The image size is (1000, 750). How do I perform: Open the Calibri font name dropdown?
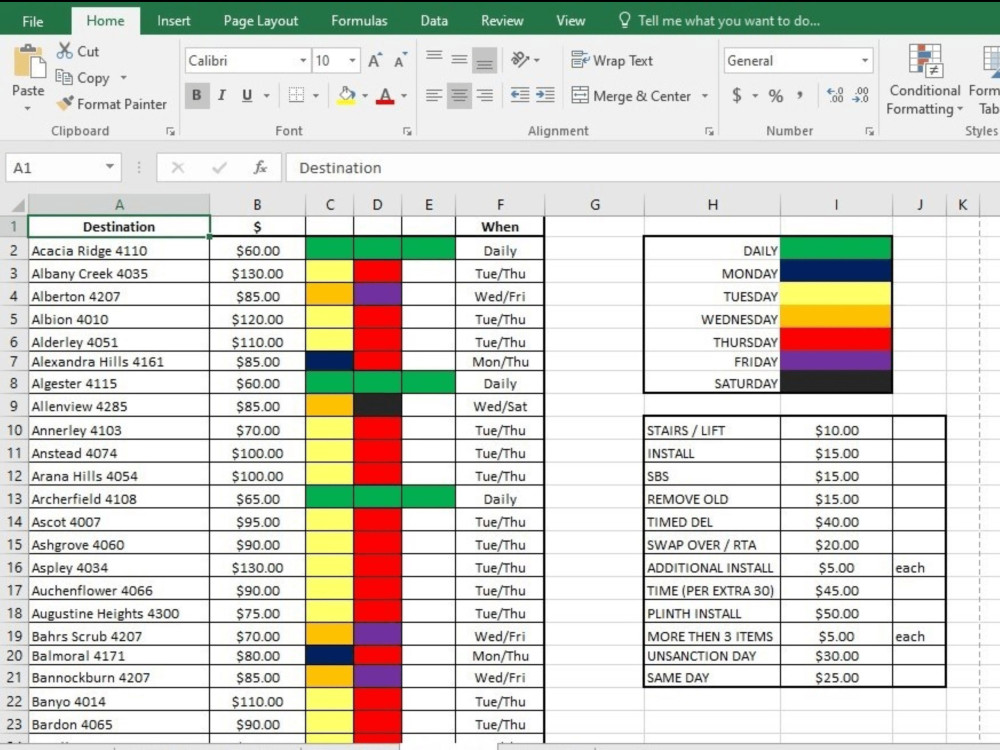point(303,61)
